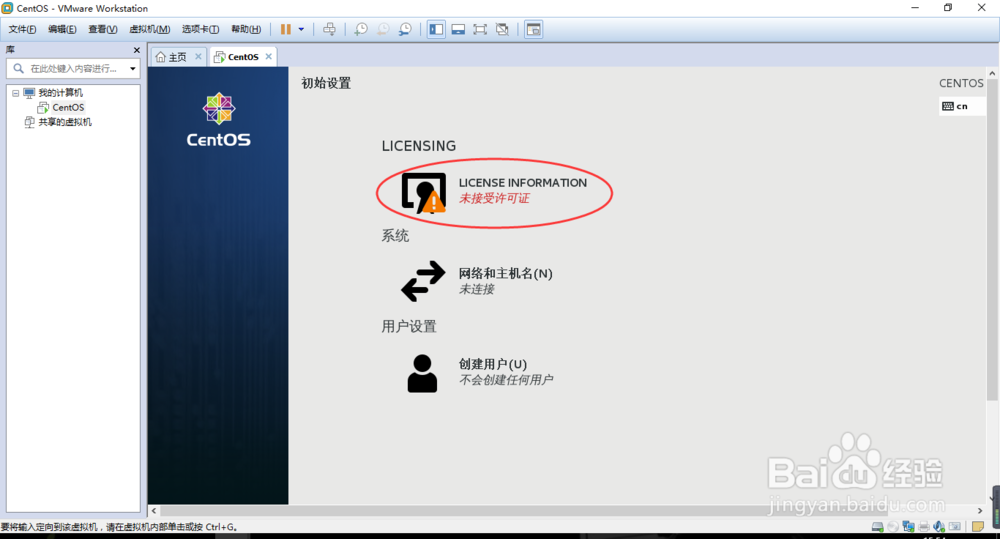This screenshot has width=1000, height=539.
Task: Open the snapshot manager icon
Action: pos(405,29)
